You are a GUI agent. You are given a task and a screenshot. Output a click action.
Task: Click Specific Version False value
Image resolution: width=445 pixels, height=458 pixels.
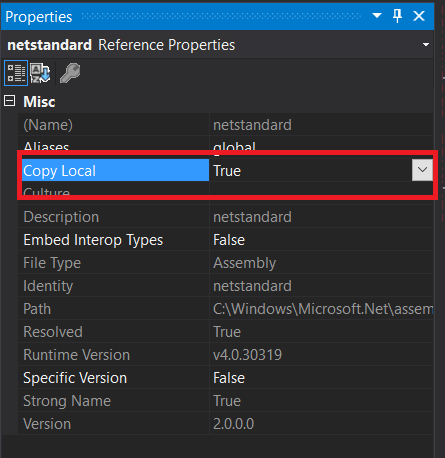(229, 378)
